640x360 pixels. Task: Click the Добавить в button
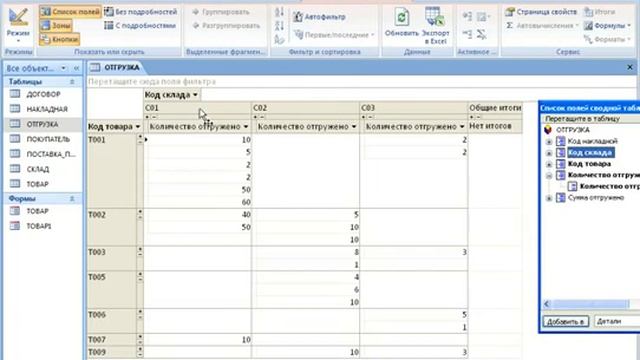565,322
